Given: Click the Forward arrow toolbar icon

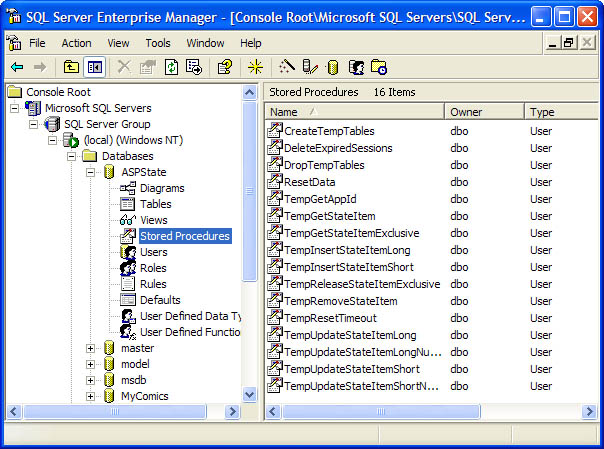Looking at the screenshot, I should click(x=40, y=67).
